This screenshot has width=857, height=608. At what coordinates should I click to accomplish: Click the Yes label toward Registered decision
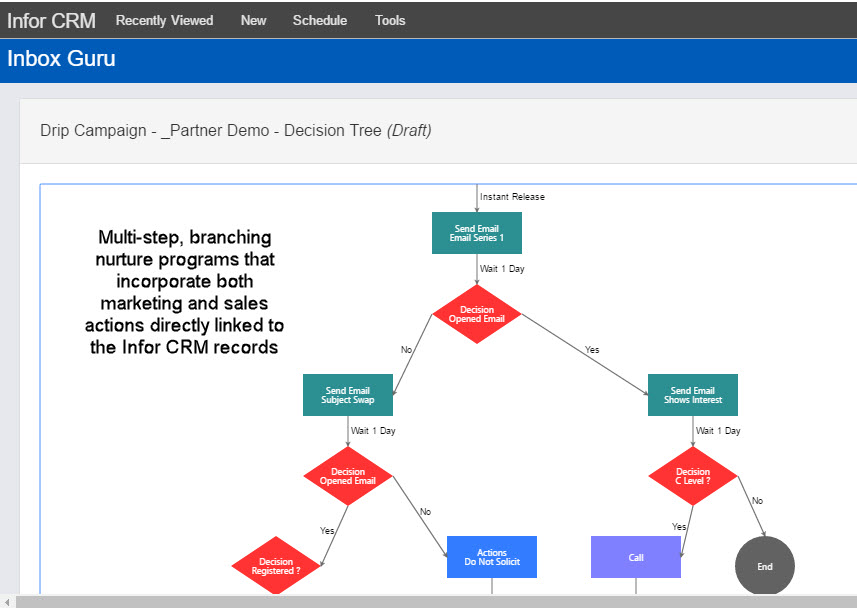(x=327, y=530)
